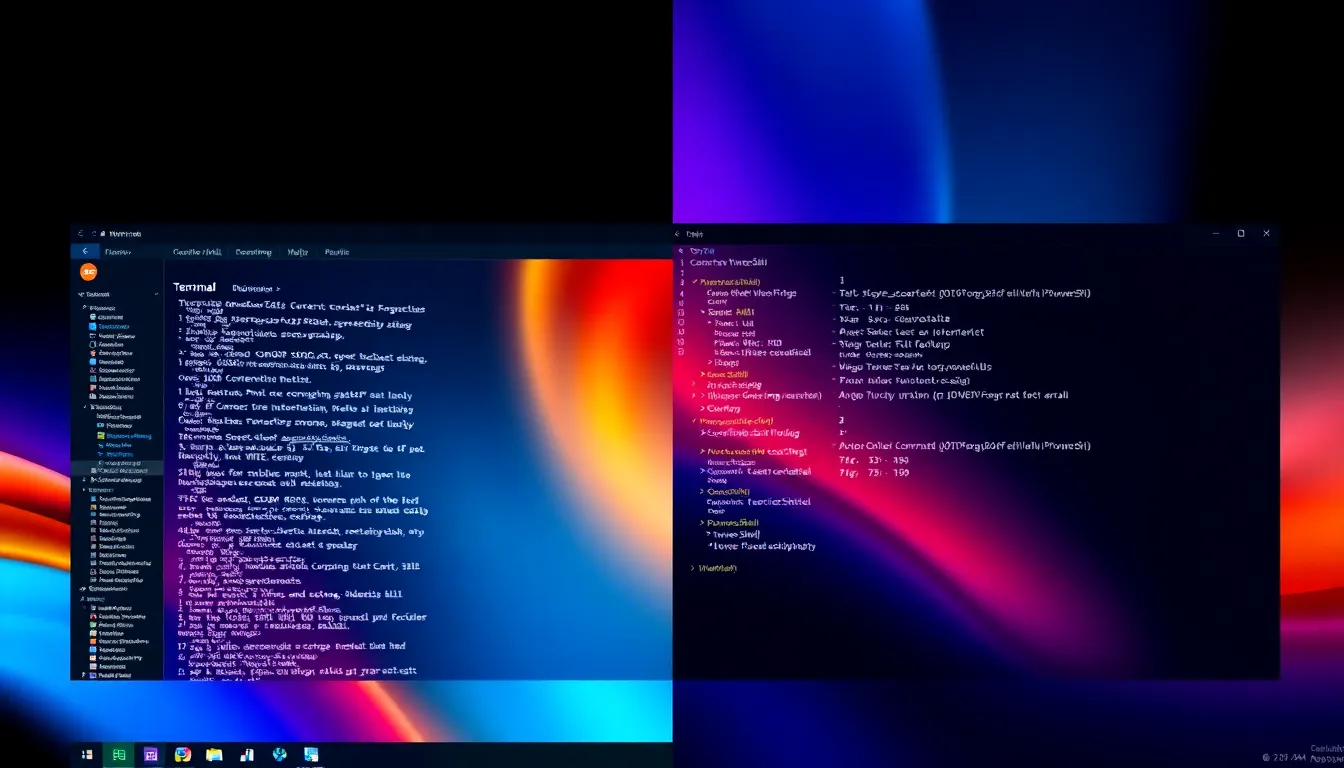This screenshot has height=768, width=1344.
Task: Click the blue back arrow in left window
Action: click(x=85, y=252)
